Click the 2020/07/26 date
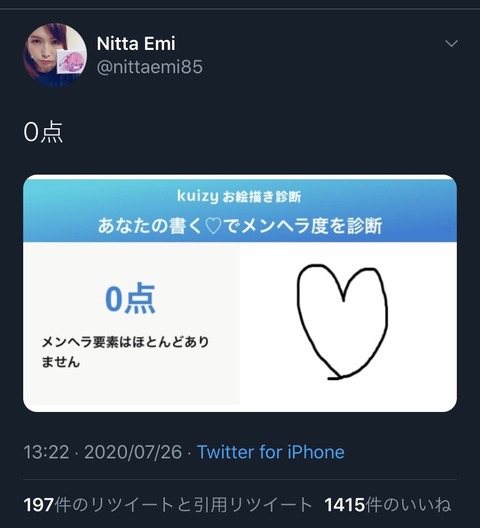480x528 pixels. pyautogui.click(x=133, y=452)
